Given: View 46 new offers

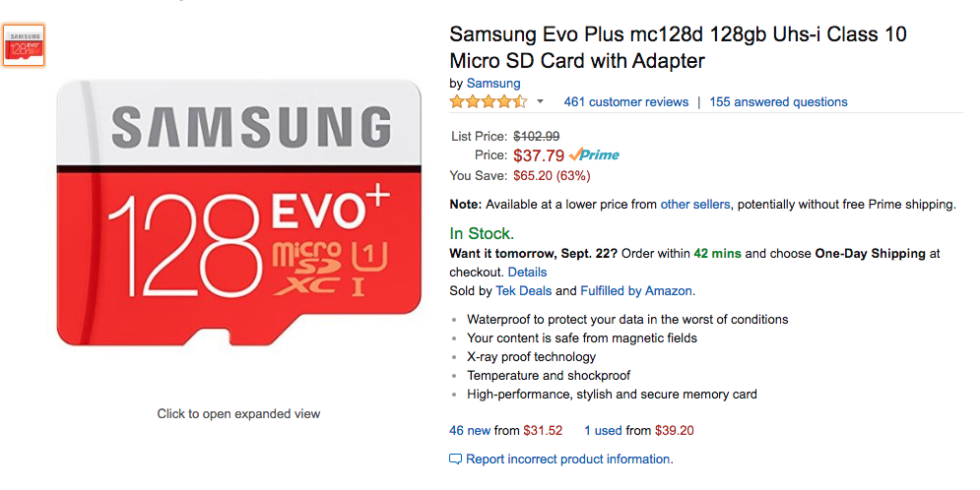Looking at the screenshot, I should tap(470, 431).
